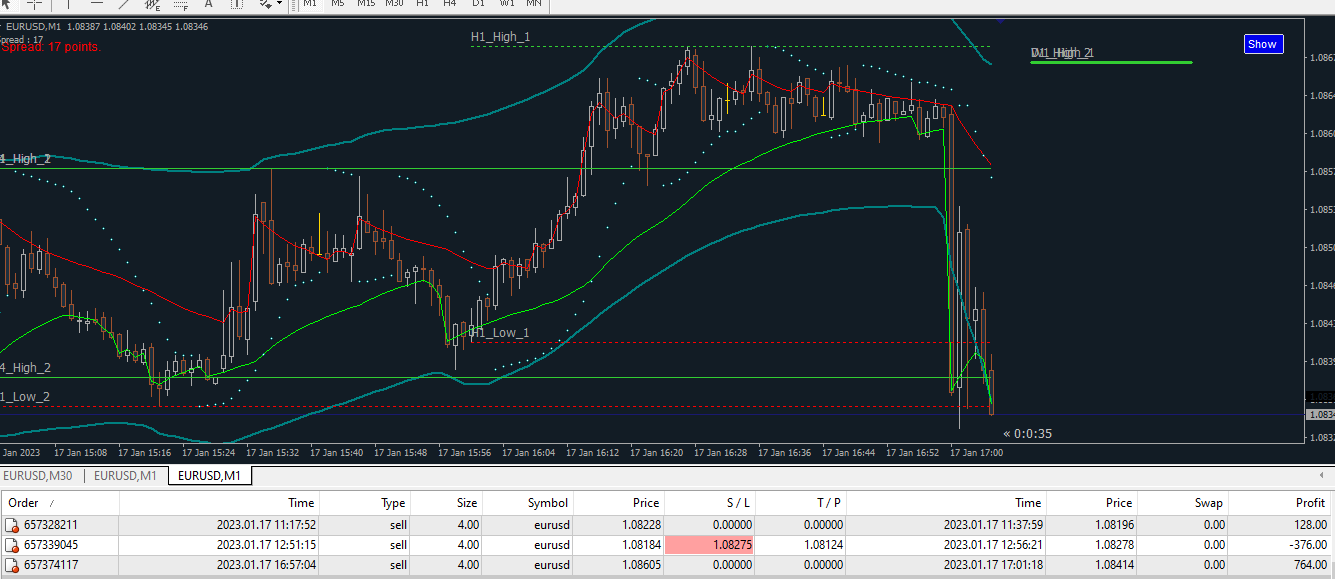1335x579 pixels.
Task: Open the unselected middle EURUSD,M1 chart tab
Action: 125,475
